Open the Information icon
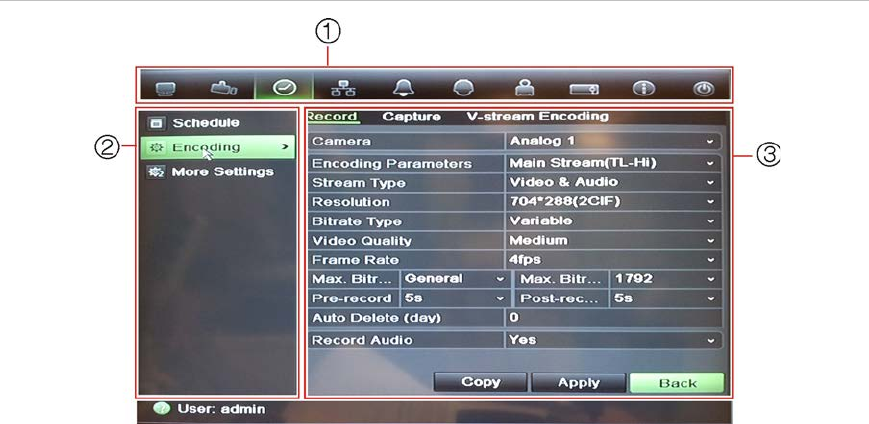869x424 pixels. (x=643, y=89)
